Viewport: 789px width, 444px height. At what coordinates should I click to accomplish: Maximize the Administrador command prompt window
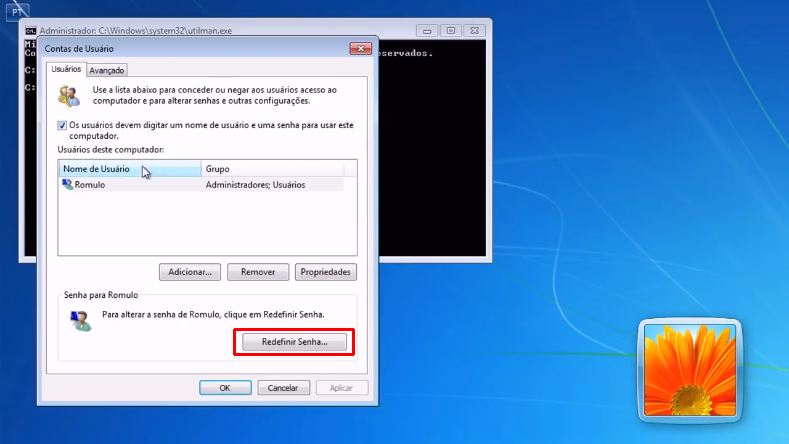pos(450,31)
